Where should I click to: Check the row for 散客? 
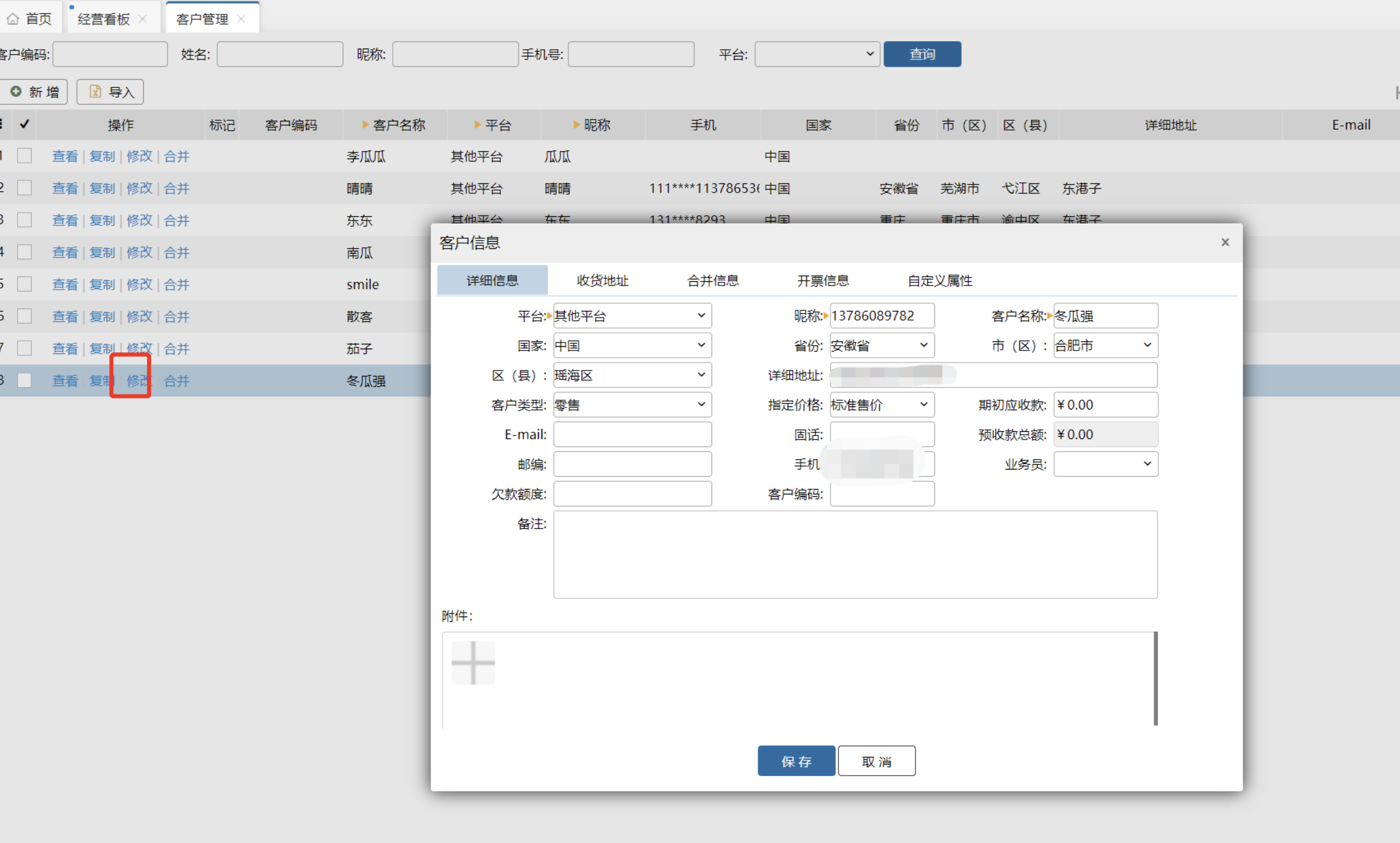click(x=24, y=316)
